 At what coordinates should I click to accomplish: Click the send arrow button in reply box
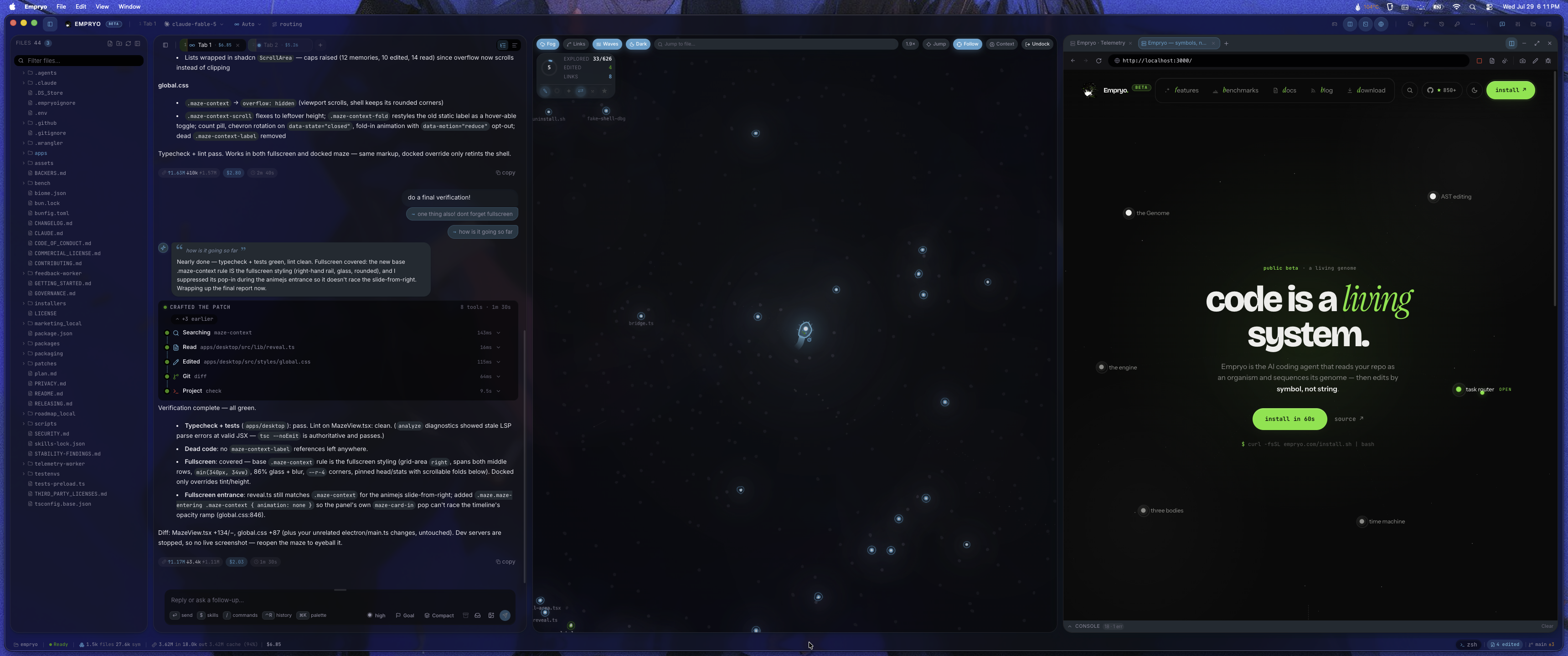pos(505,615)
